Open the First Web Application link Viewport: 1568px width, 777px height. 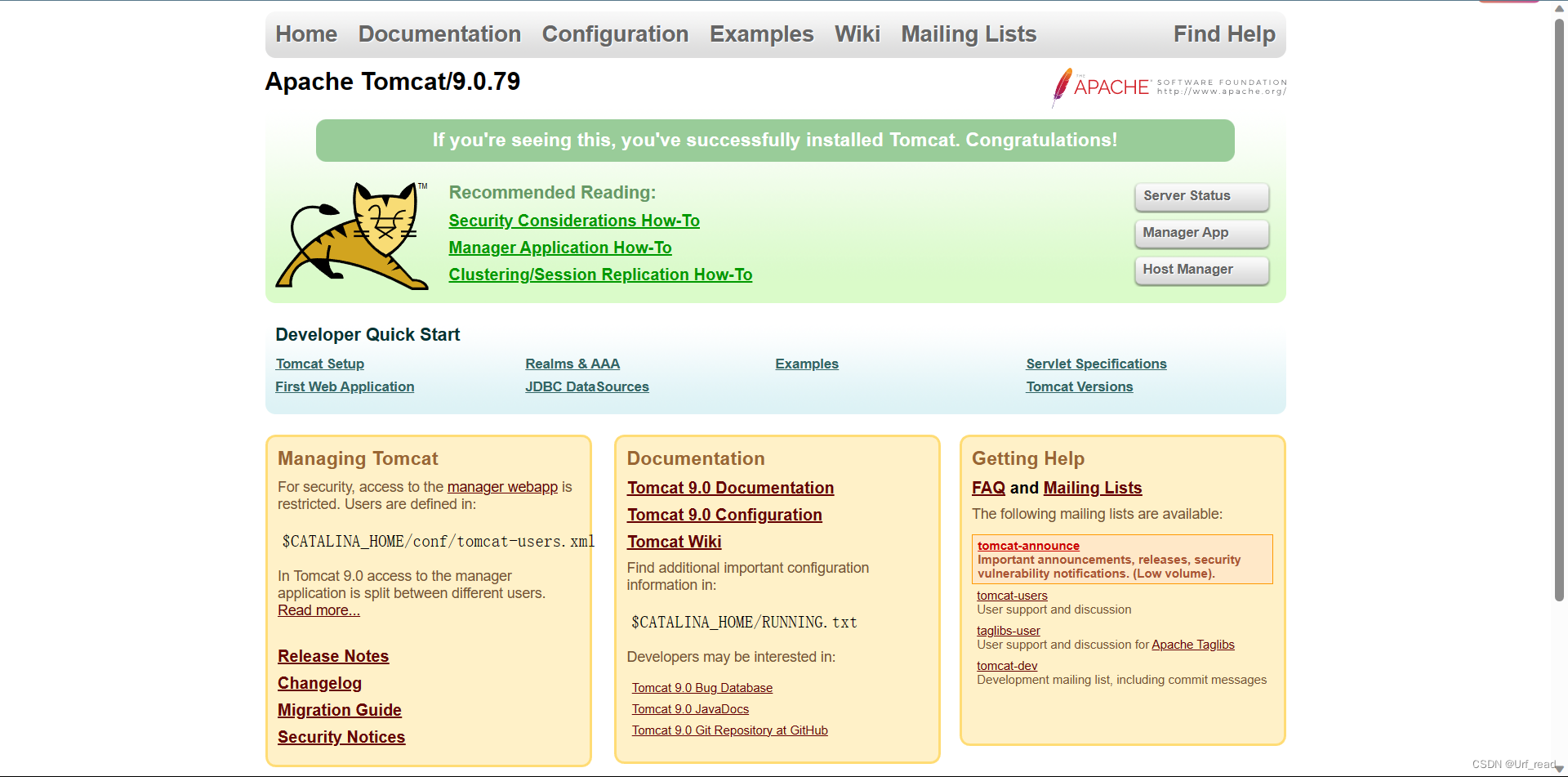tap(345, 386)
